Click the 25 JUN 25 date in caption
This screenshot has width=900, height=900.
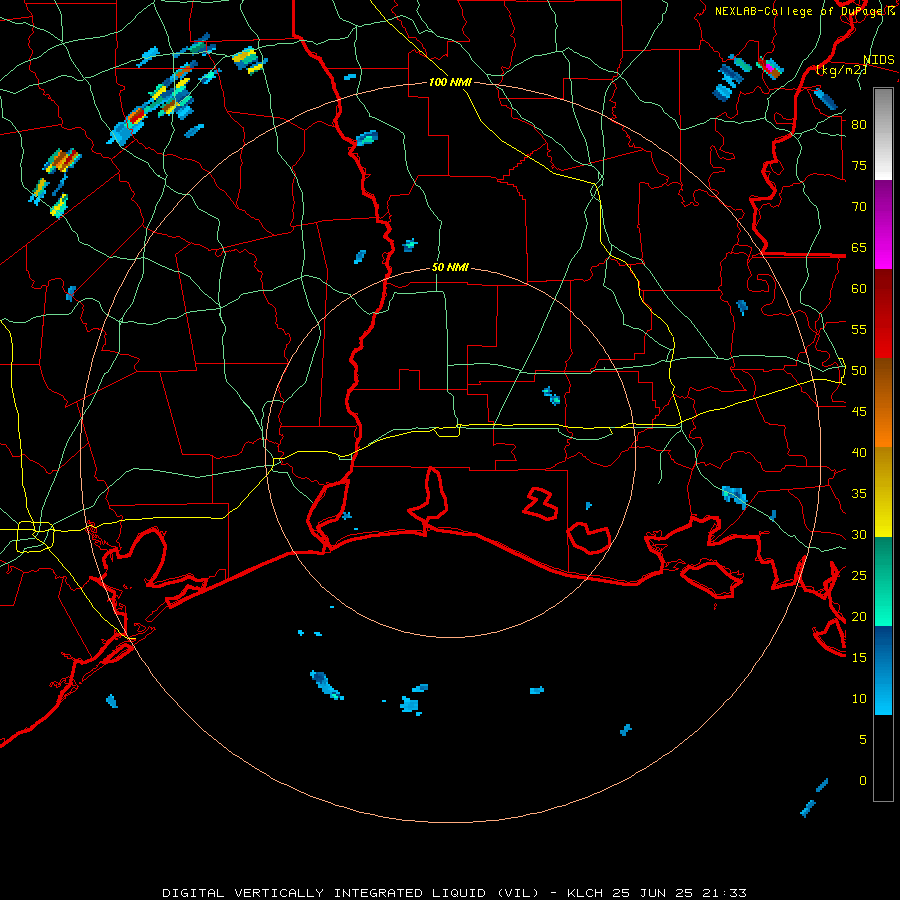click(654, 893)
